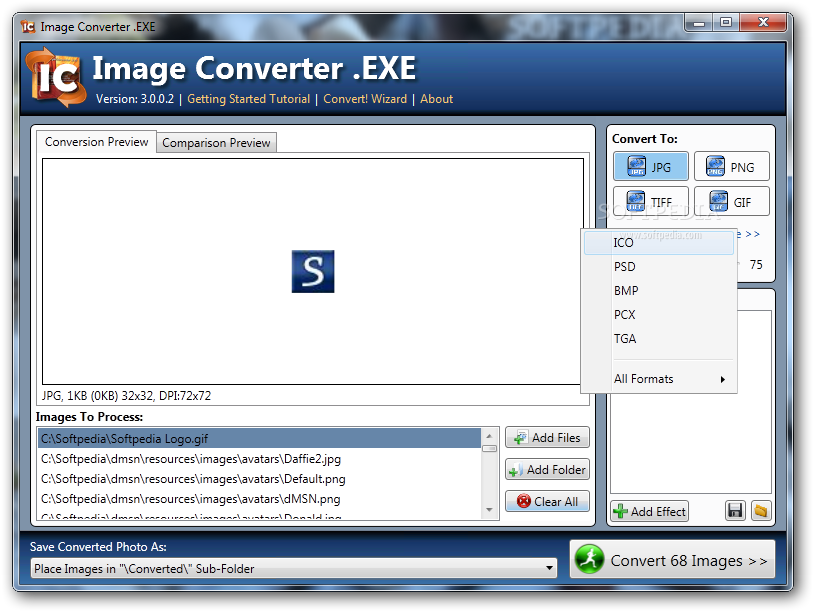Select JPG as the output format
Screen dimensions: 814x612
click(650, 166)
